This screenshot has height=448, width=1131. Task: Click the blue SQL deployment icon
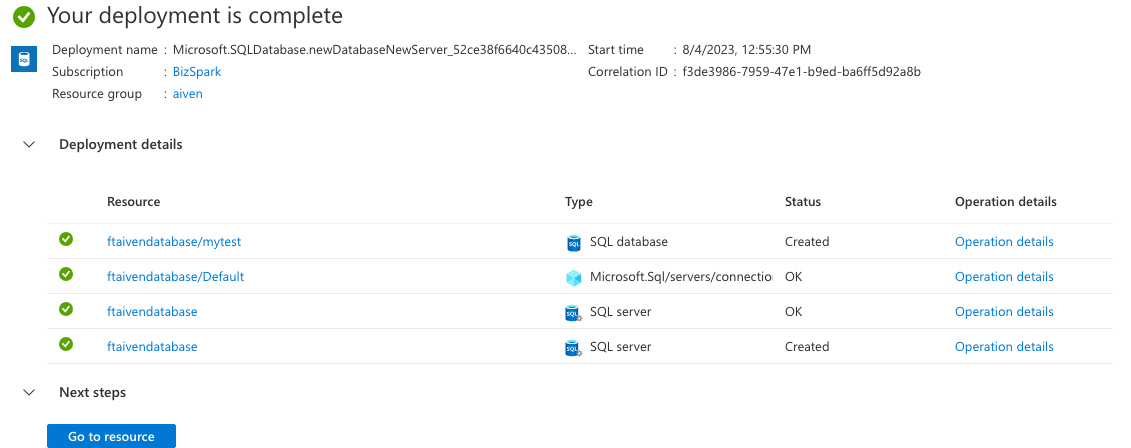24,59
